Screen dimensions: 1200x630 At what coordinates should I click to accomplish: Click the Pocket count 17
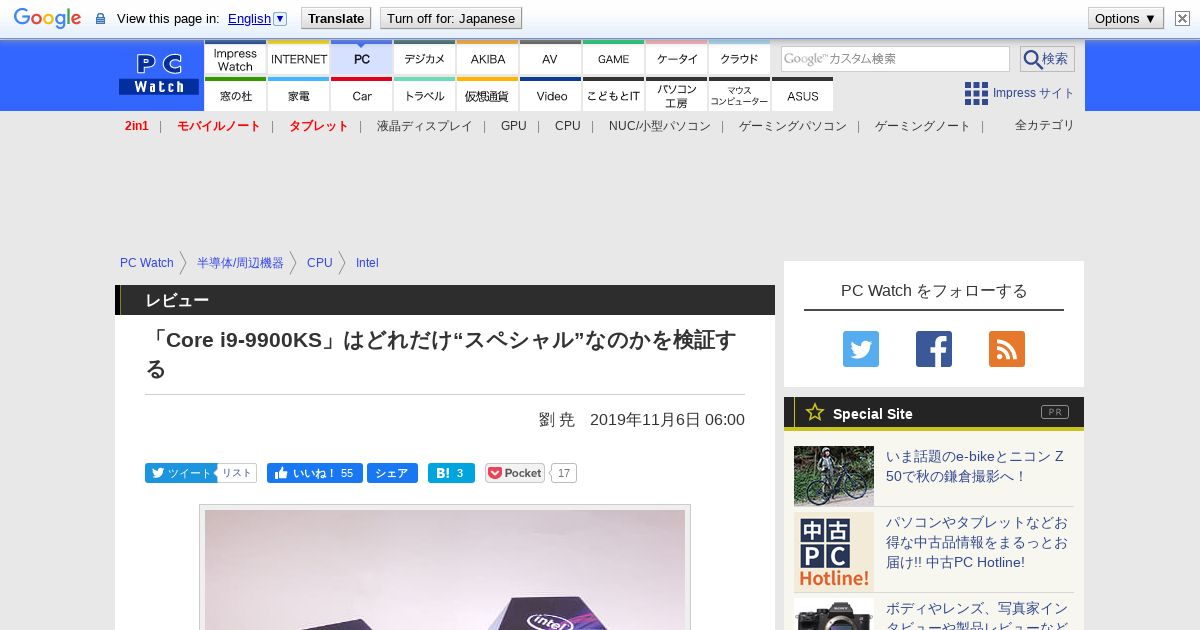564,473
